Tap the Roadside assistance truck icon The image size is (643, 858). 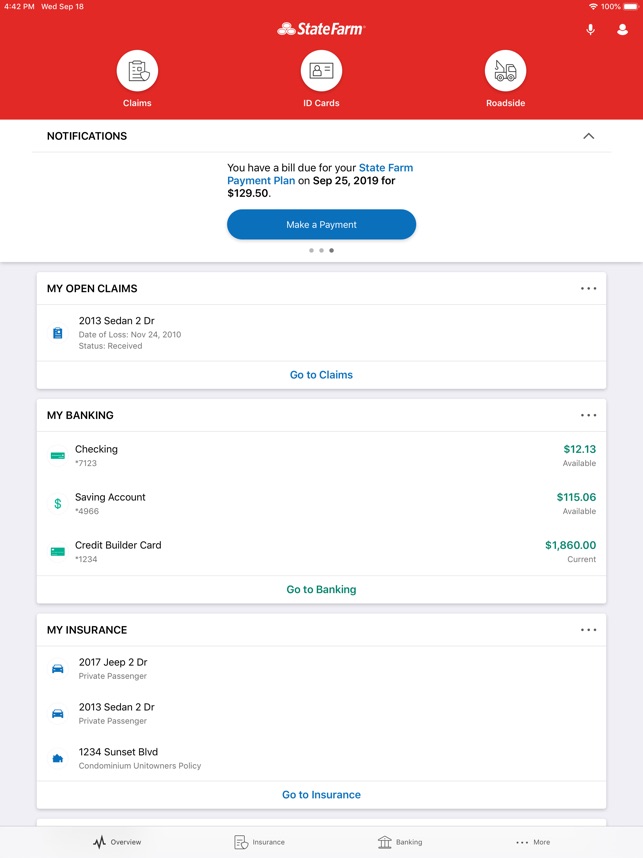tap(505, 72)
